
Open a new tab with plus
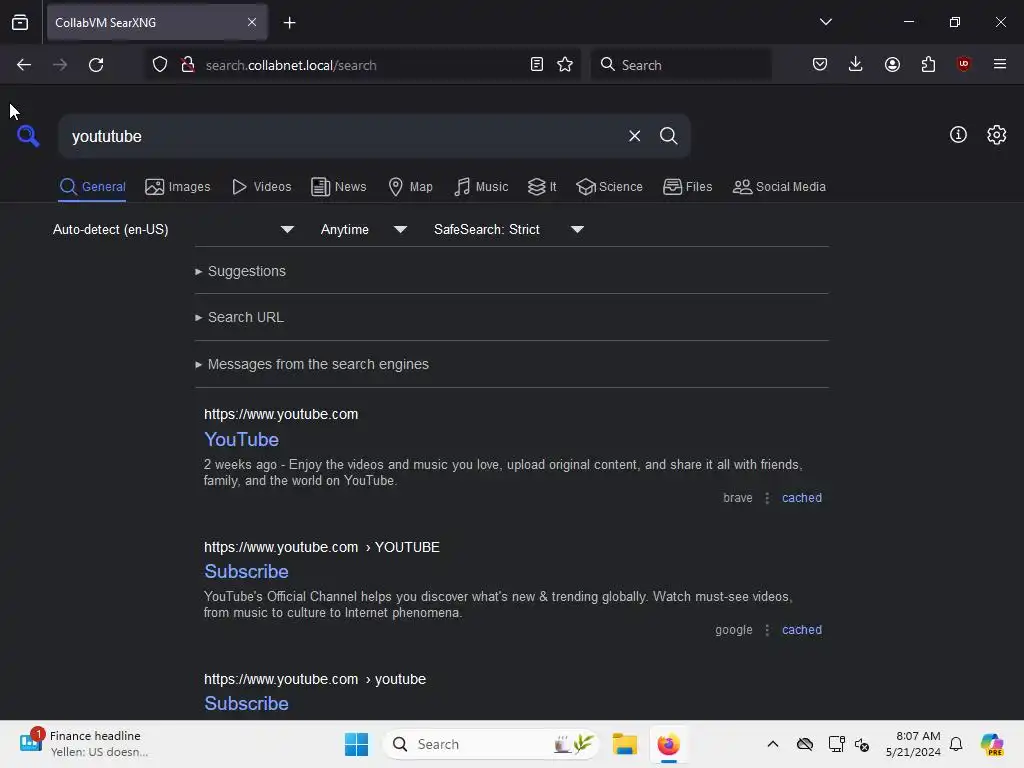coord(289,23)
